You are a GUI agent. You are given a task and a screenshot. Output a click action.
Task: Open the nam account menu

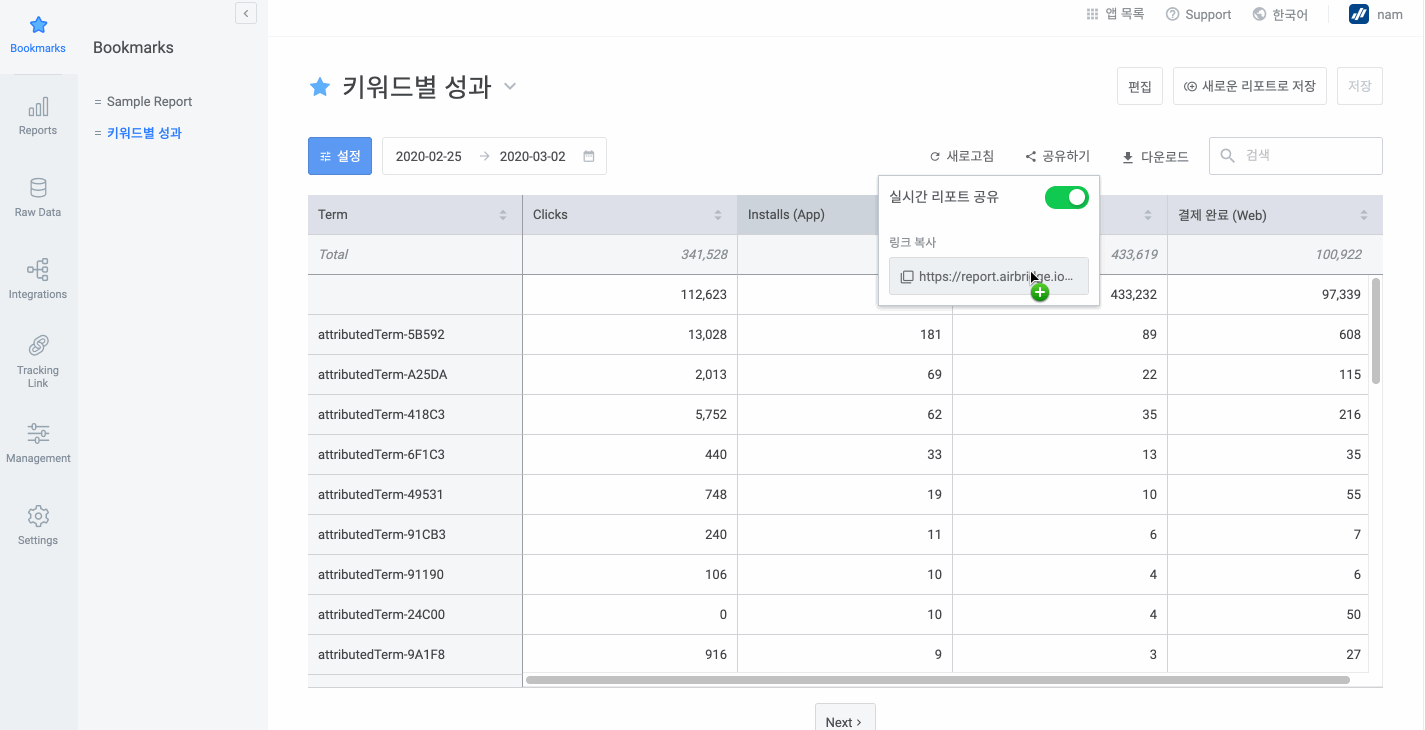point(1376,14)
